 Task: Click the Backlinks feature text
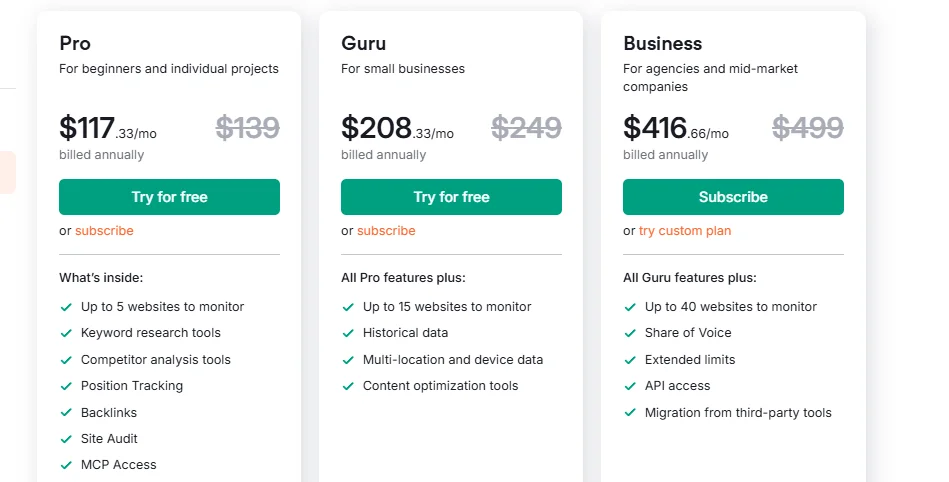pos(109,412)
